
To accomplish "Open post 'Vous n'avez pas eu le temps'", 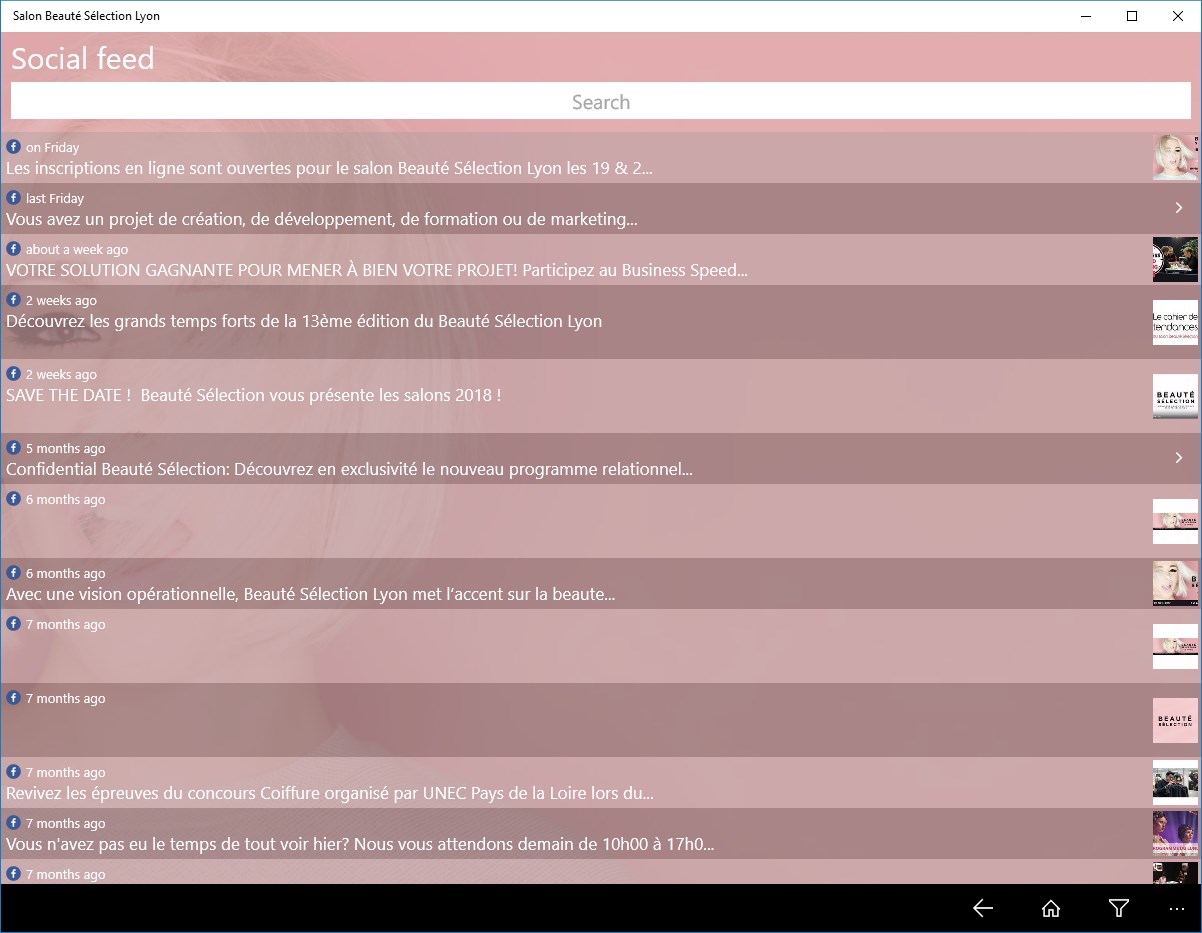I will click(601, 834).
